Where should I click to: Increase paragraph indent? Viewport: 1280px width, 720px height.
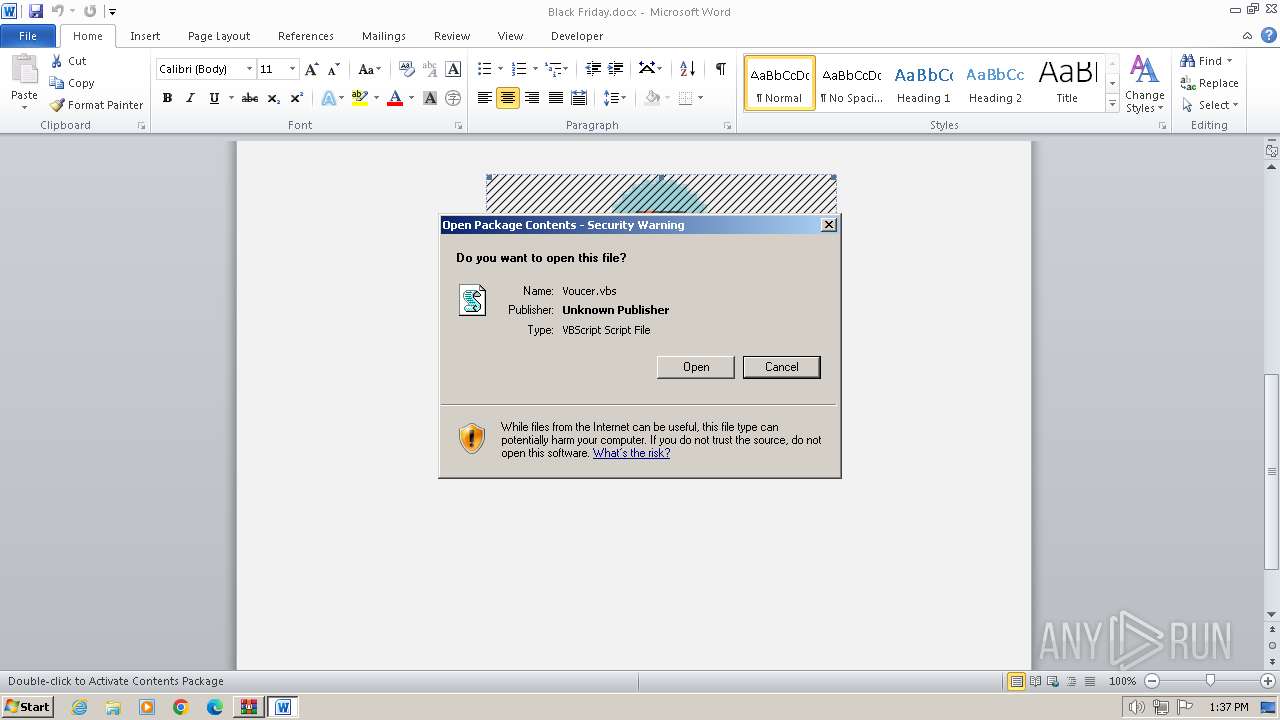coord(617,69)
